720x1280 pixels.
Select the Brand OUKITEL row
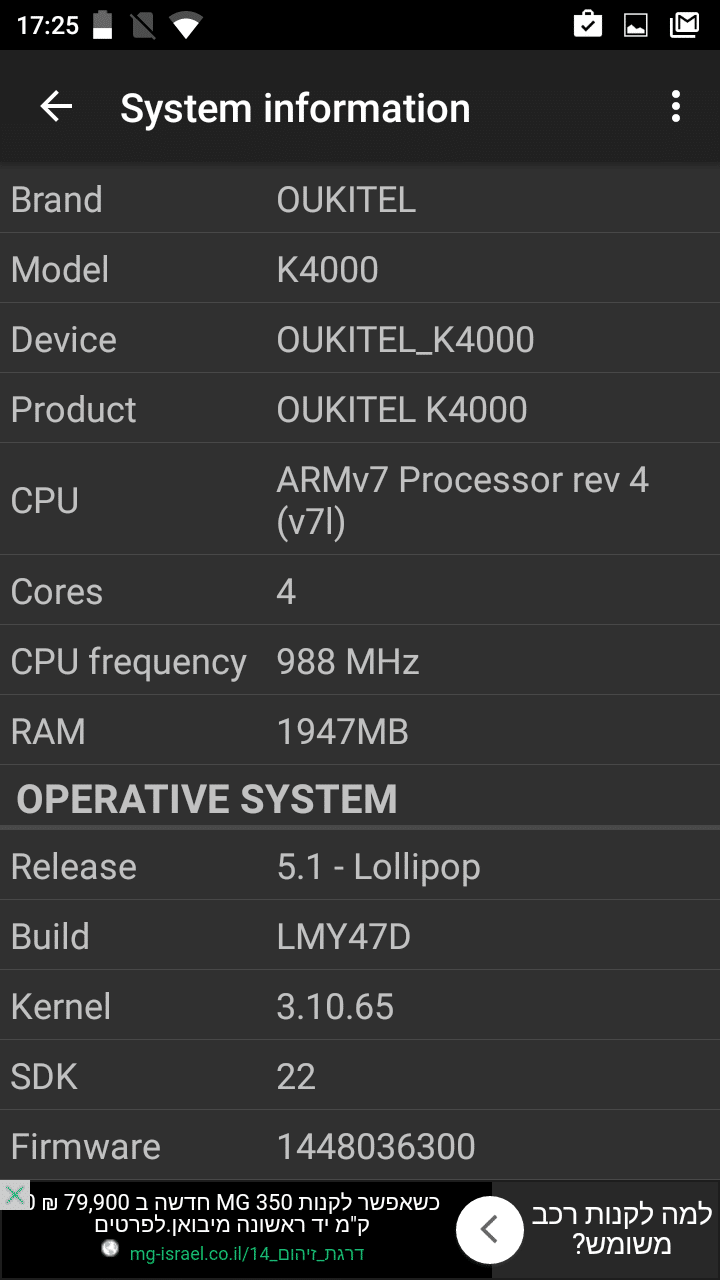[360, 200]
